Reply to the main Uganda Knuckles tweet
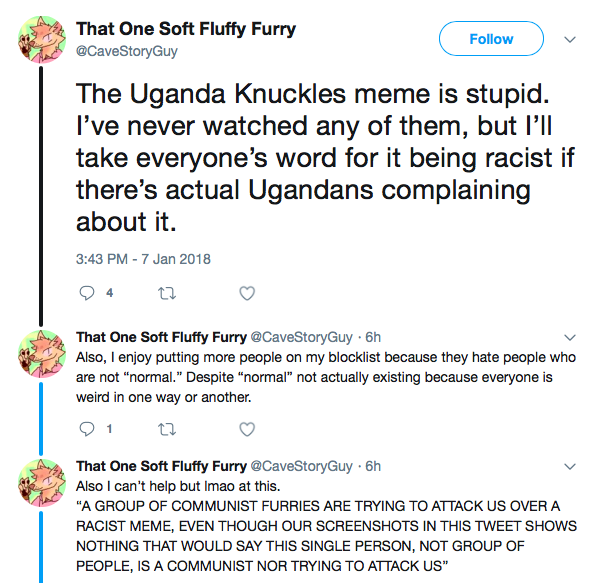Viewport: 607px width, 583px height. 87,293
